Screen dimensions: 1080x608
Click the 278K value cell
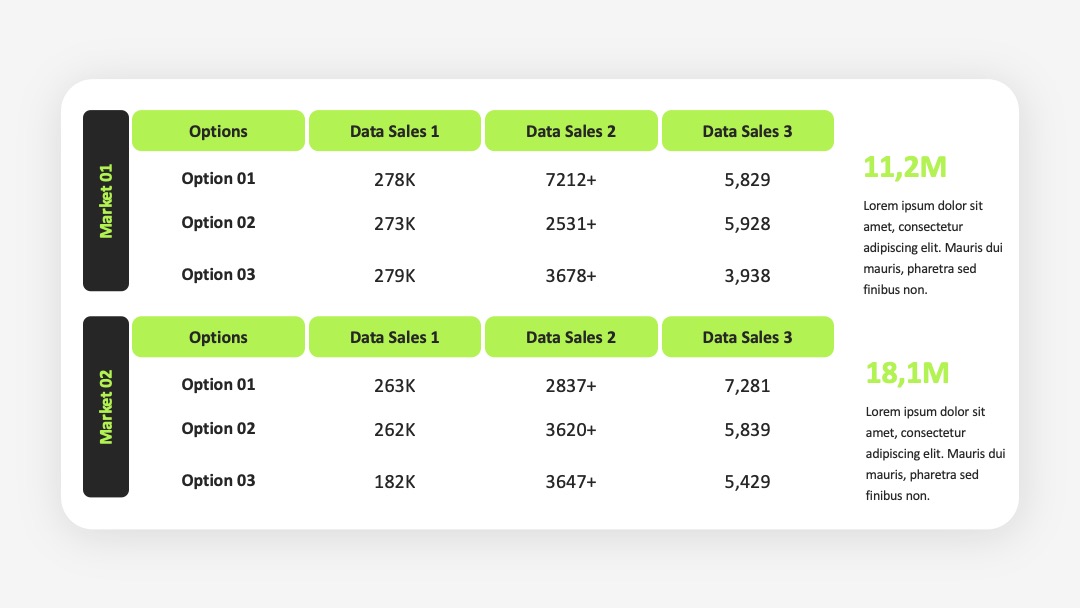[x=395, y=180]
